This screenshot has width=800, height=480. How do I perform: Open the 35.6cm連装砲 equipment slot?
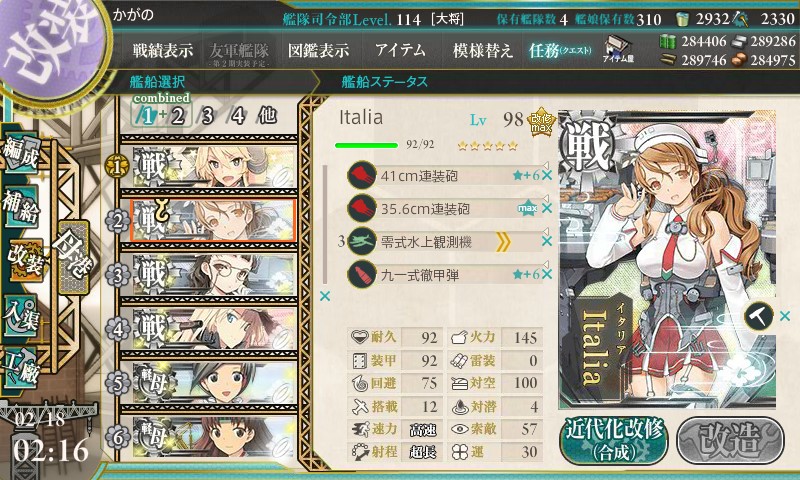pyautogui.click(x=444, y=208)
